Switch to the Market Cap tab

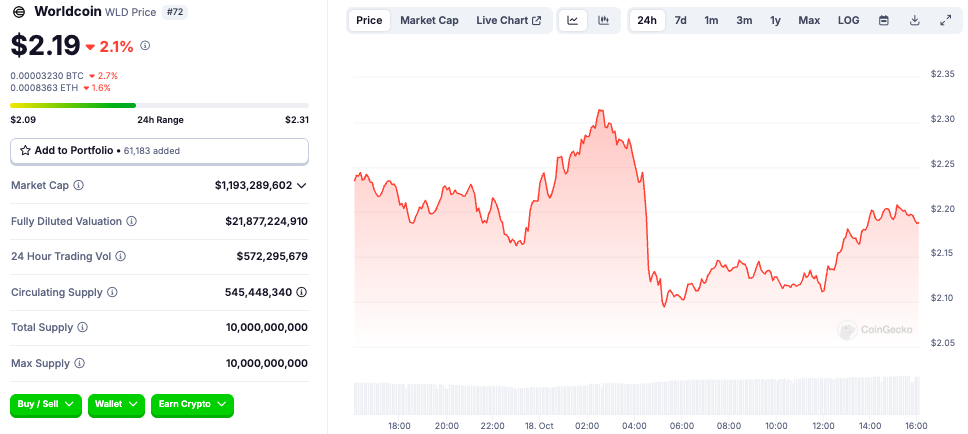click(429, 20)
